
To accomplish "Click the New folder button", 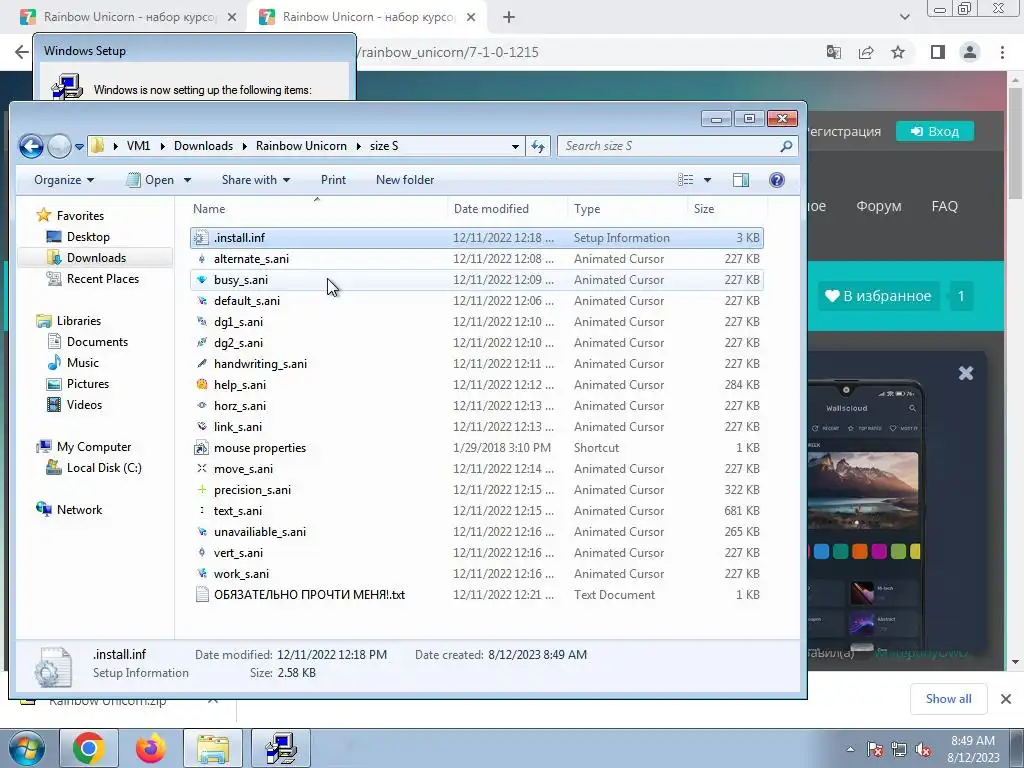I will tap(405, 180).
